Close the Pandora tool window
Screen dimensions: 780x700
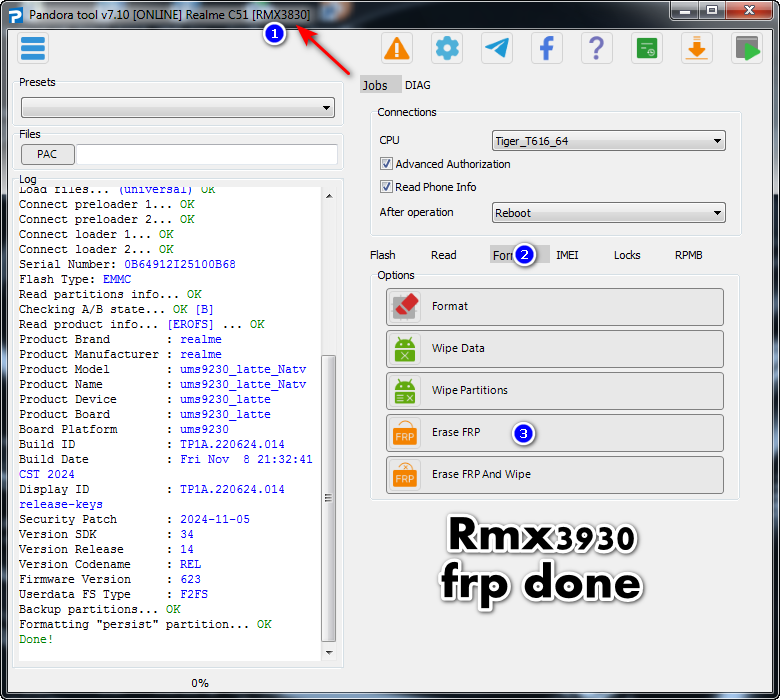[x=749, y=11]
